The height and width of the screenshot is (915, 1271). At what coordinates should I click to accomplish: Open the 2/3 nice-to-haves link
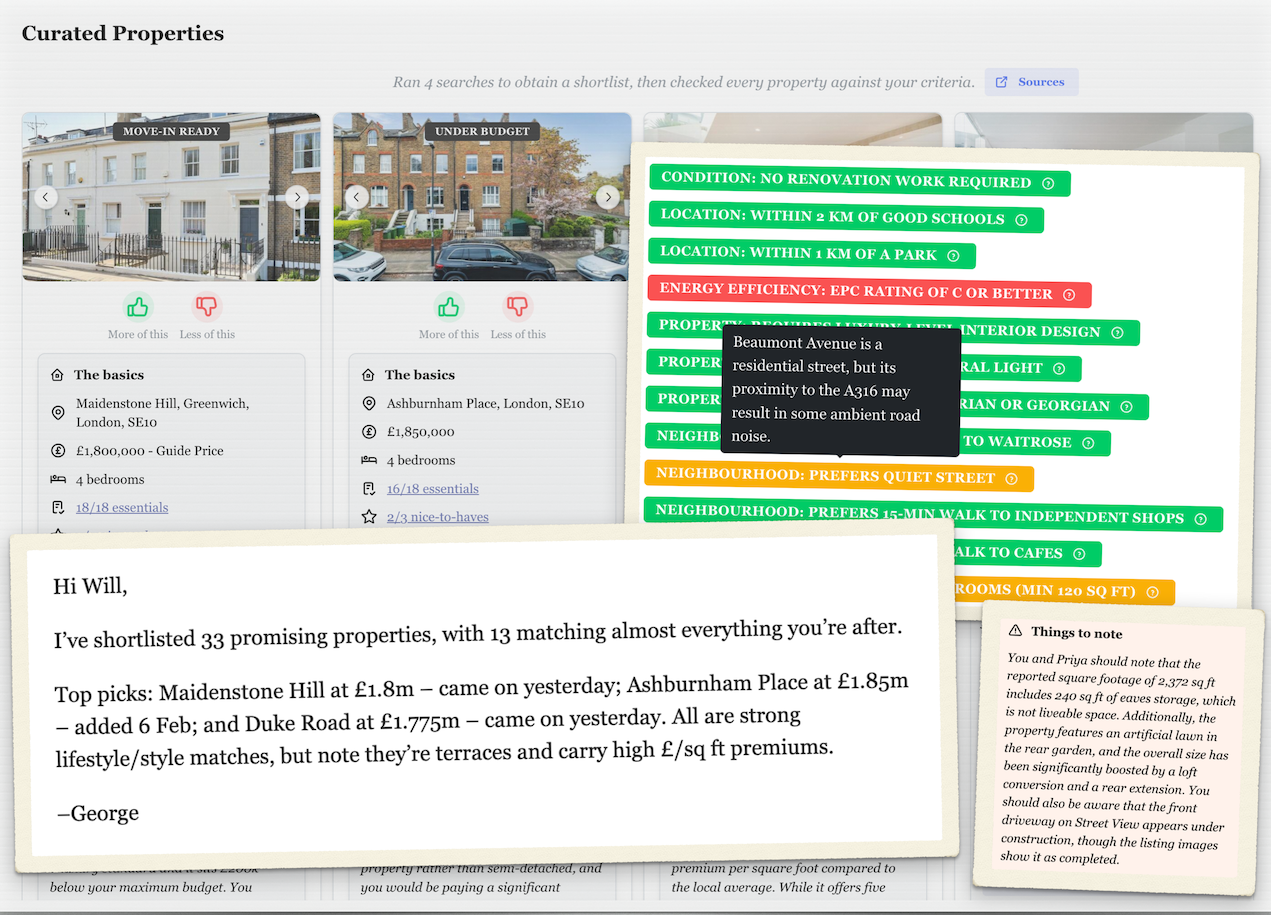438,517
